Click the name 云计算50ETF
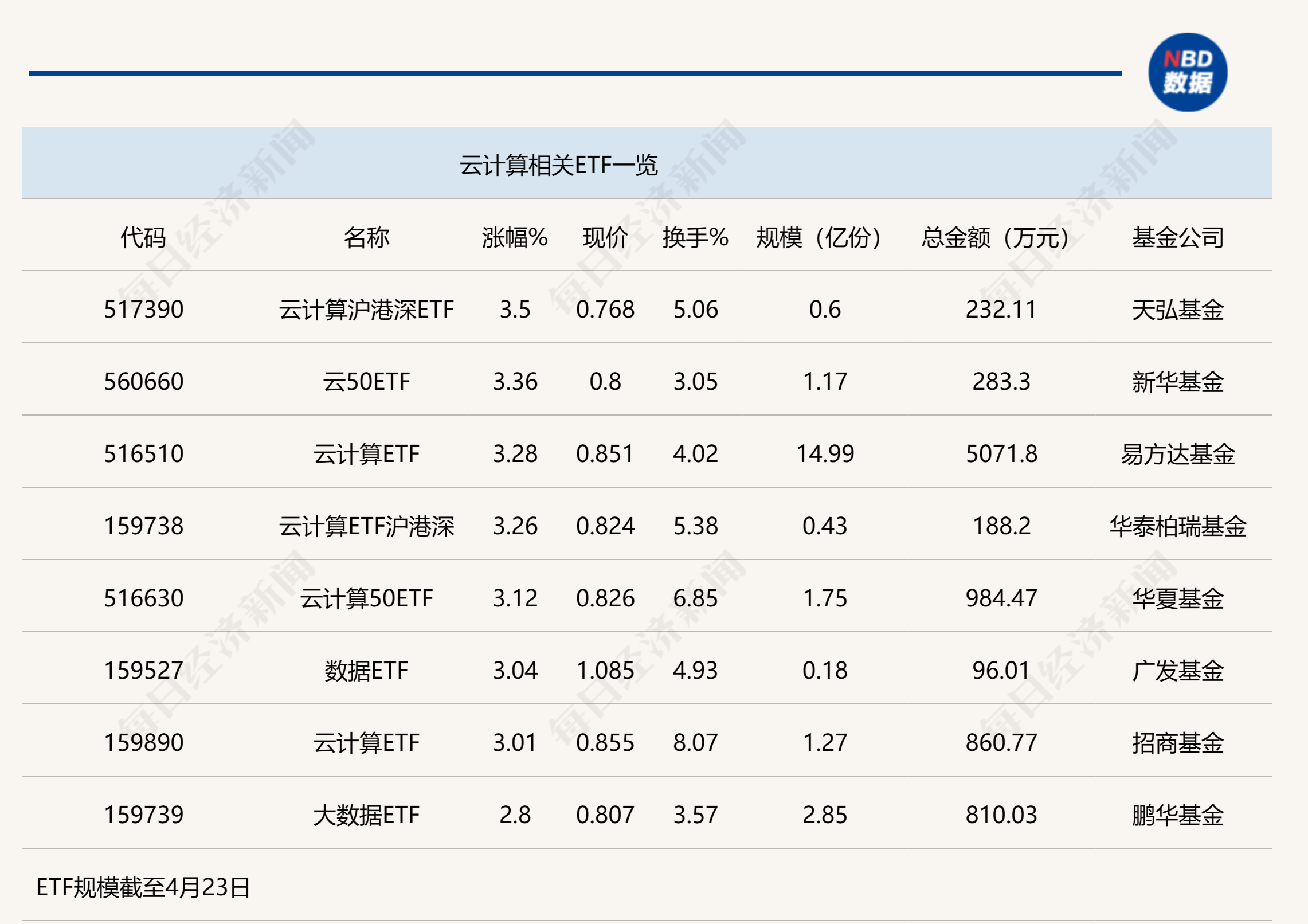 [x=366, y=598]
